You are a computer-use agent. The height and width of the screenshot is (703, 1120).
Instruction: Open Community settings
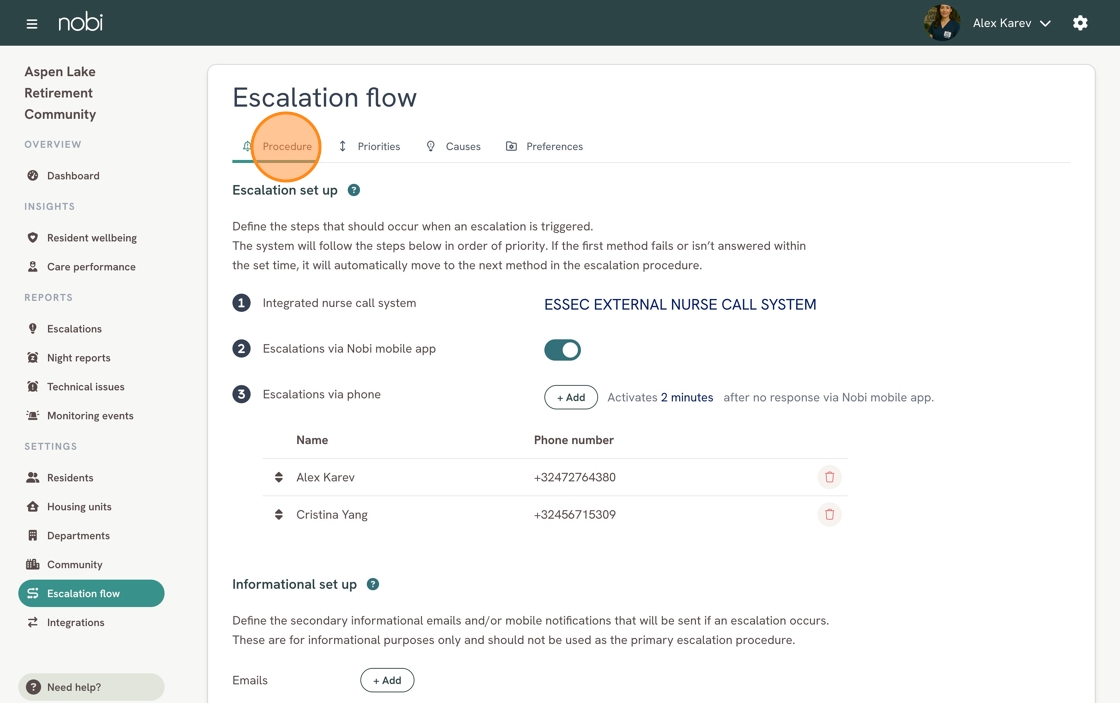[75, 564]
